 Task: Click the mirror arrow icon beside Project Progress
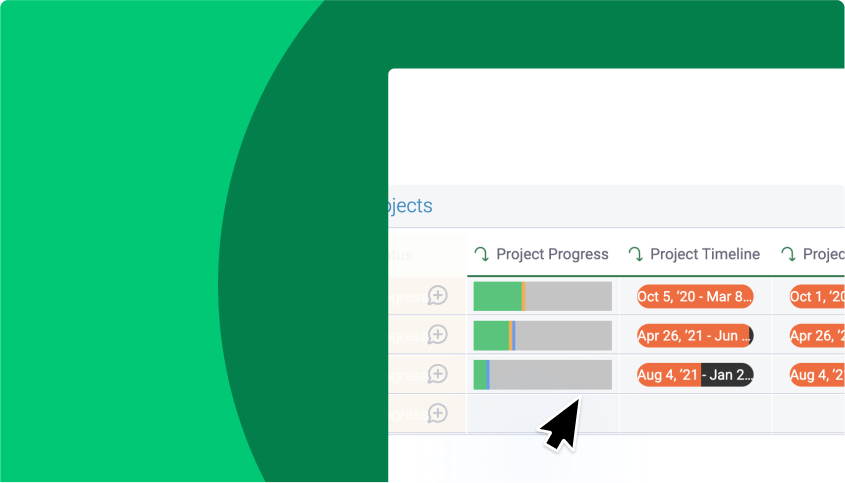tap(481, 254)
